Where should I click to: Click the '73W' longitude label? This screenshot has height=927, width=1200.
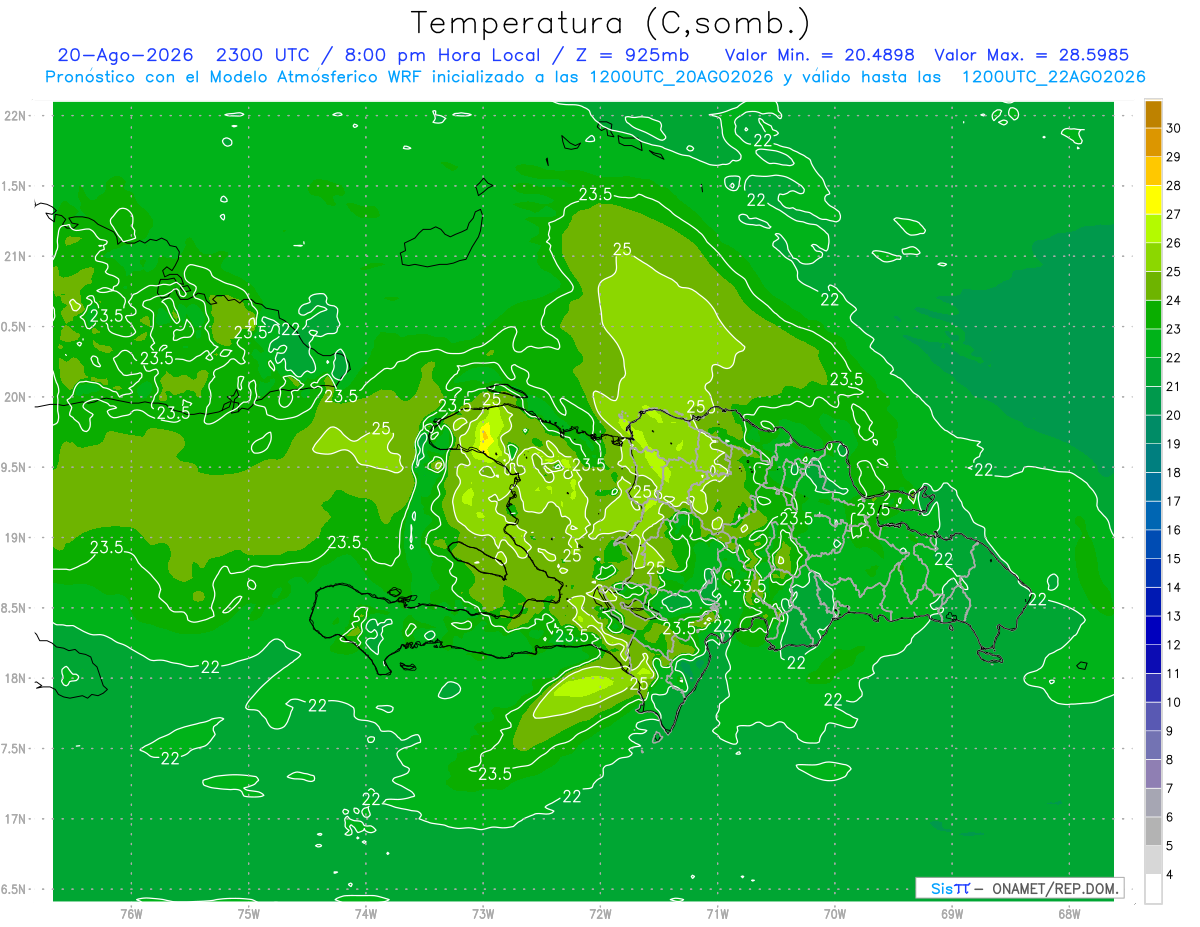click(x=483, y=914)
